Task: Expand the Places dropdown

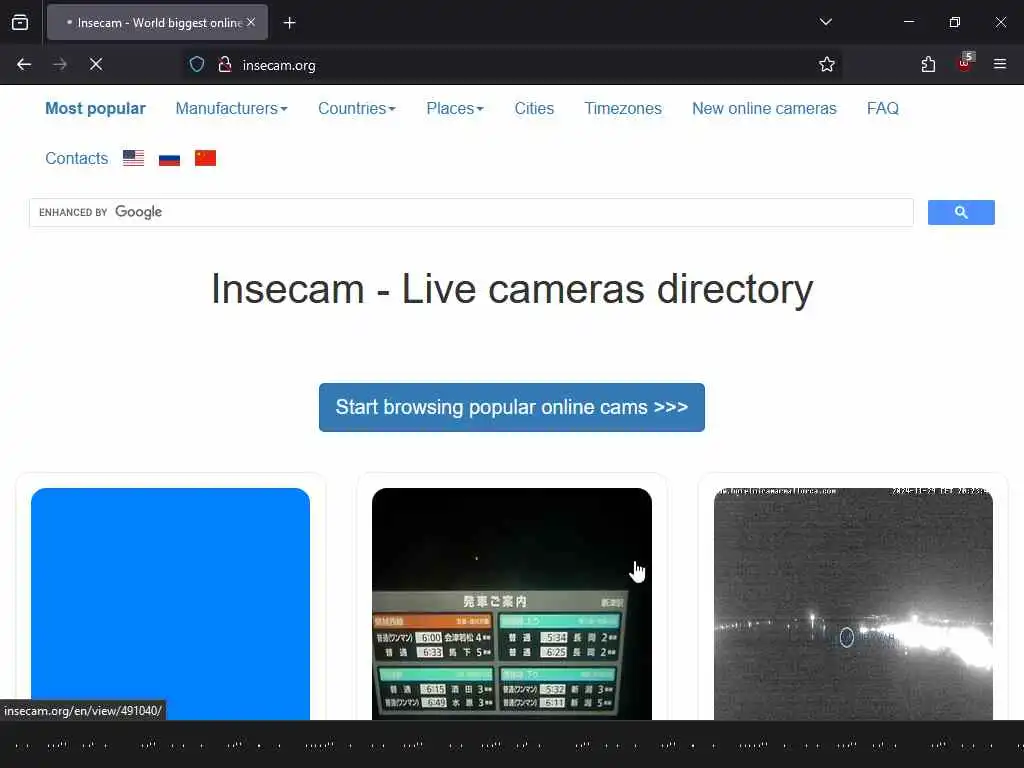Action: 455,108
